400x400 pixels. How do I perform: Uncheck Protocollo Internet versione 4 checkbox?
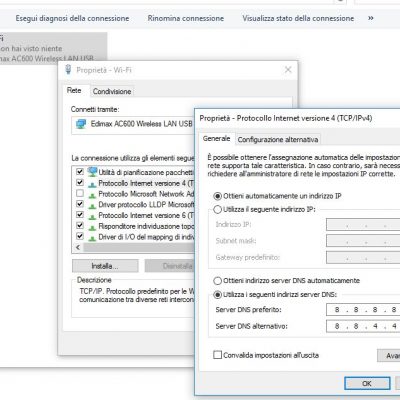80,182
